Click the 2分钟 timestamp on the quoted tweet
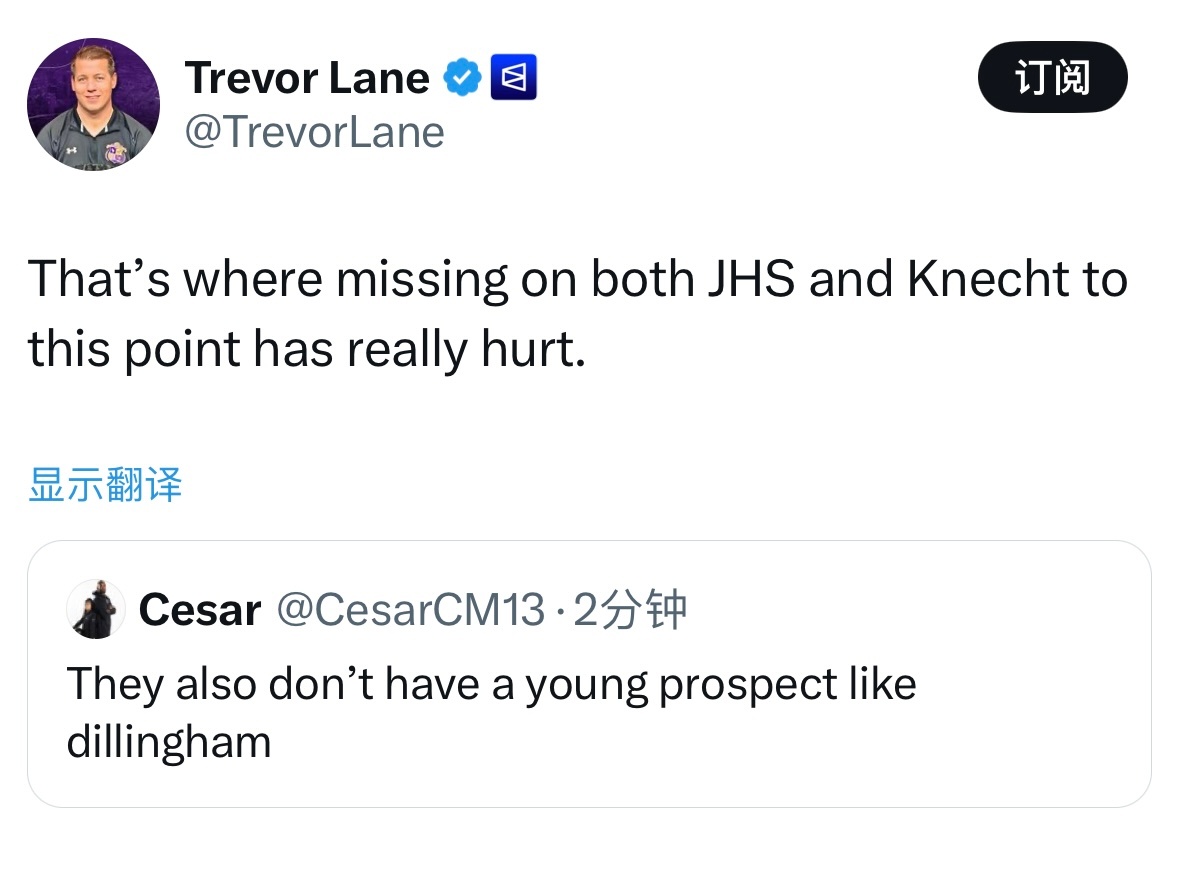1179x881 pixels. tap(631, 609)
